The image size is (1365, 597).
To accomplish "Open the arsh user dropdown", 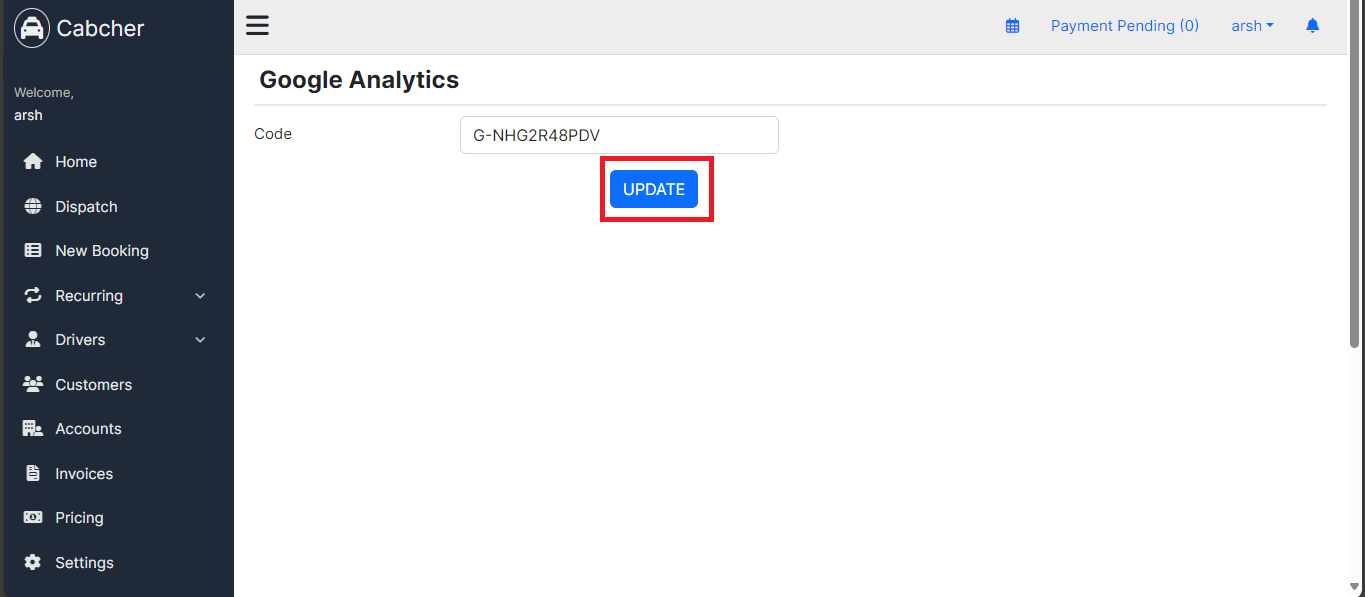I will click(1252, 26).
